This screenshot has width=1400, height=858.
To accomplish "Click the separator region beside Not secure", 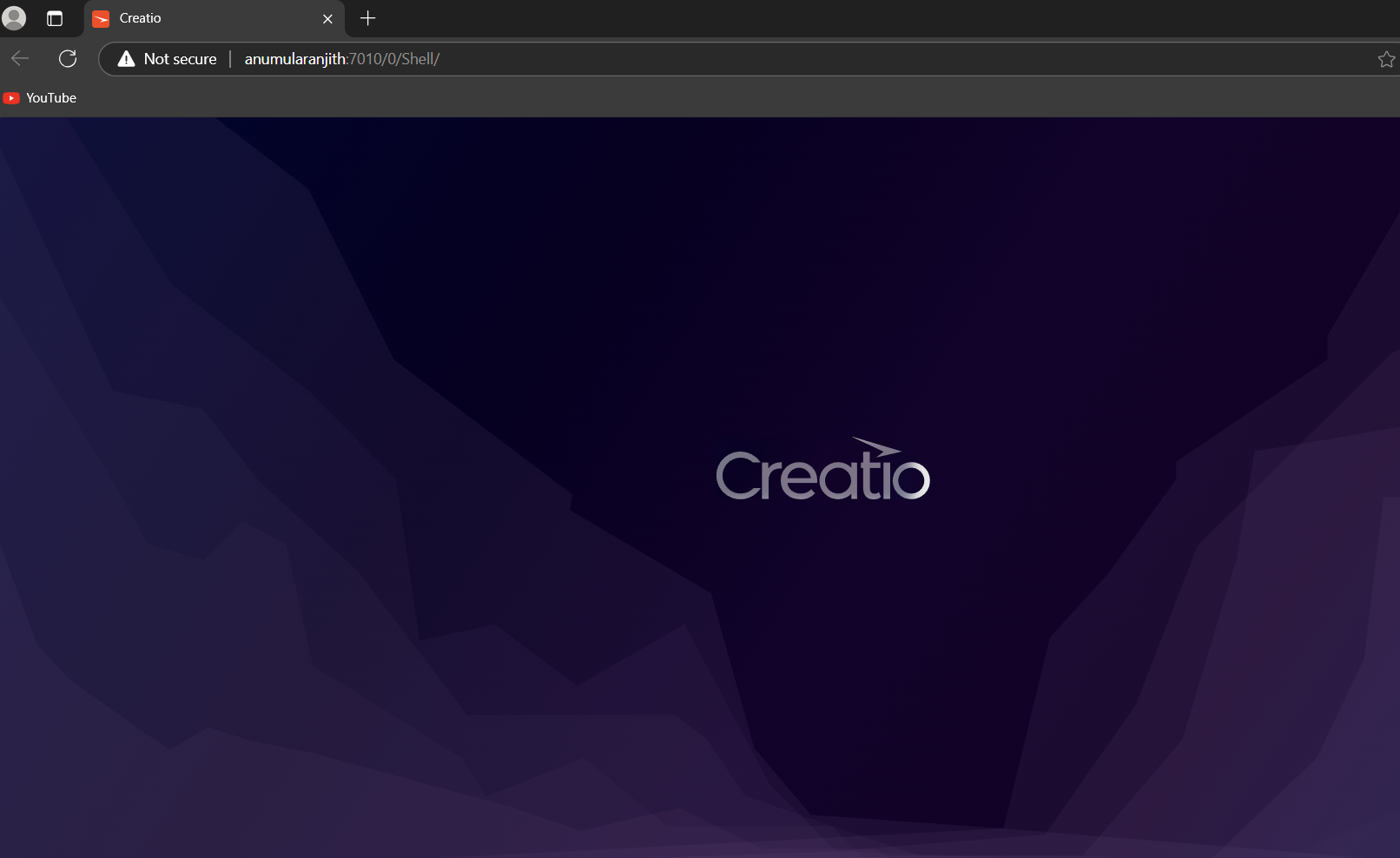I will (230, 59).
